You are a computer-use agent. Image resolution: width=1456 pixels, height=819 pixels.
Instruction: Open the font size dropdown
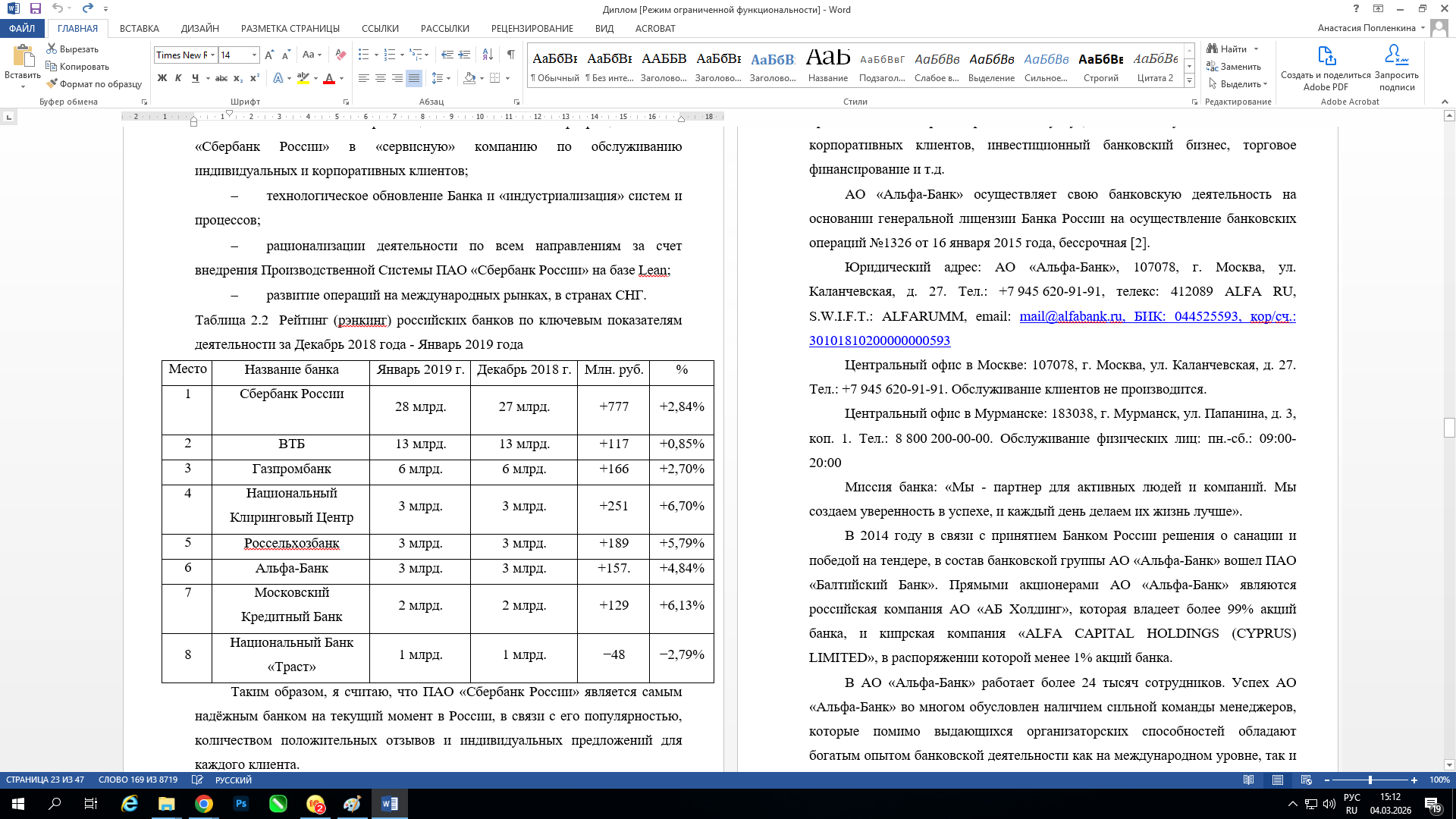tap(254, 55)
